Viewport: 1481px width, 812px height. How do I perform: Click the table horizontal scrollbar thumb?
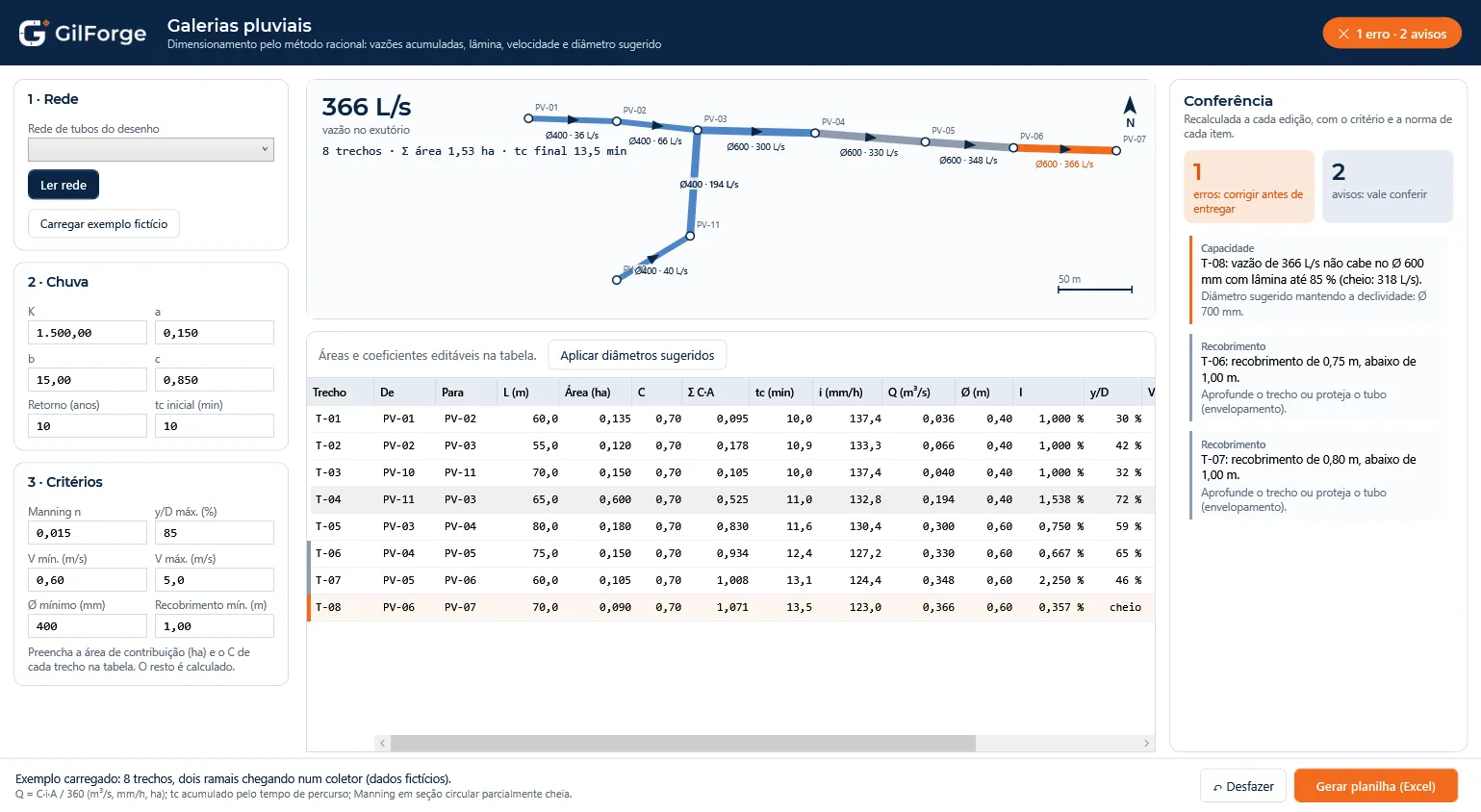683,743
